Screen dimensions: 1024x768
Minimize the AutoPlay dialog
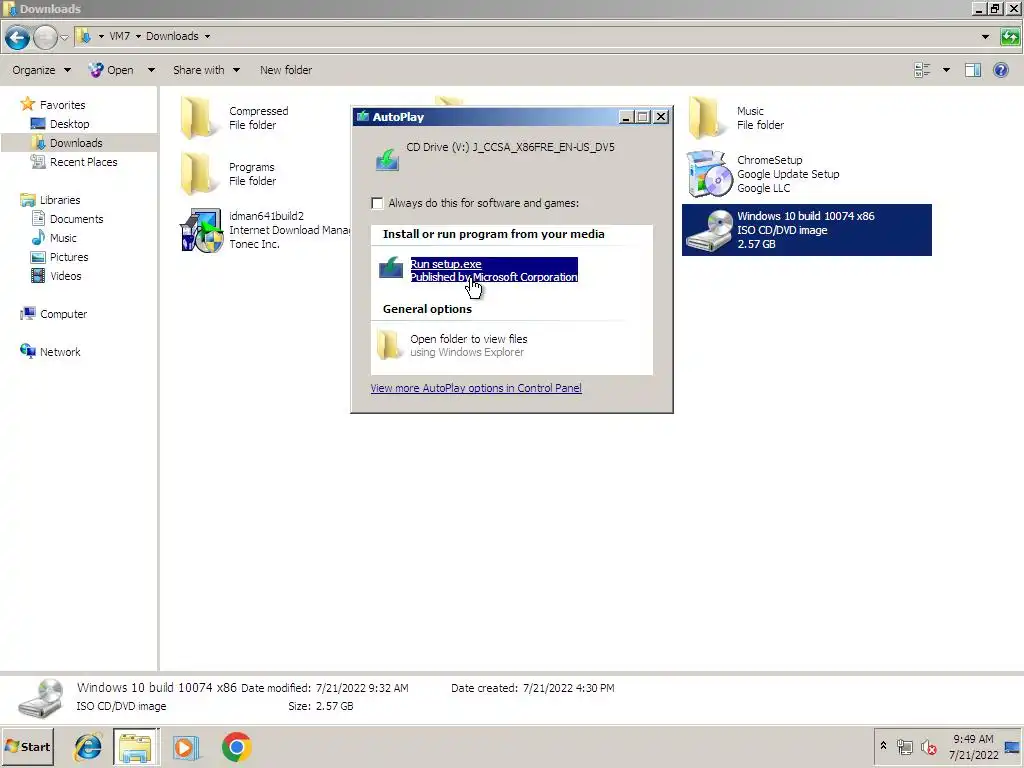(x=626, y=117)
